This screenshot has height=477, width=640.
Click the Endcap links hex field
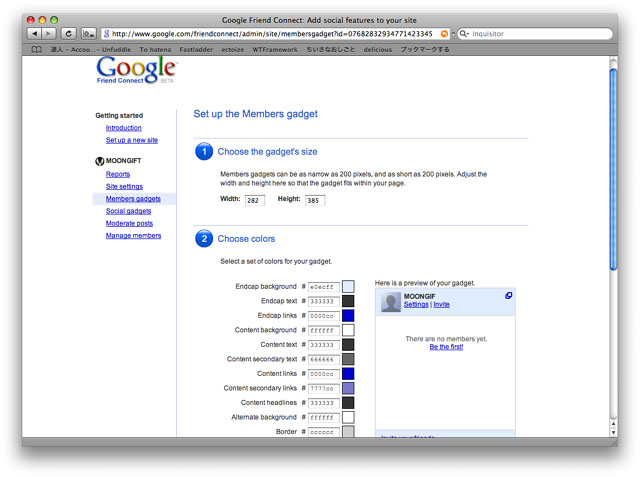point(323,316)
